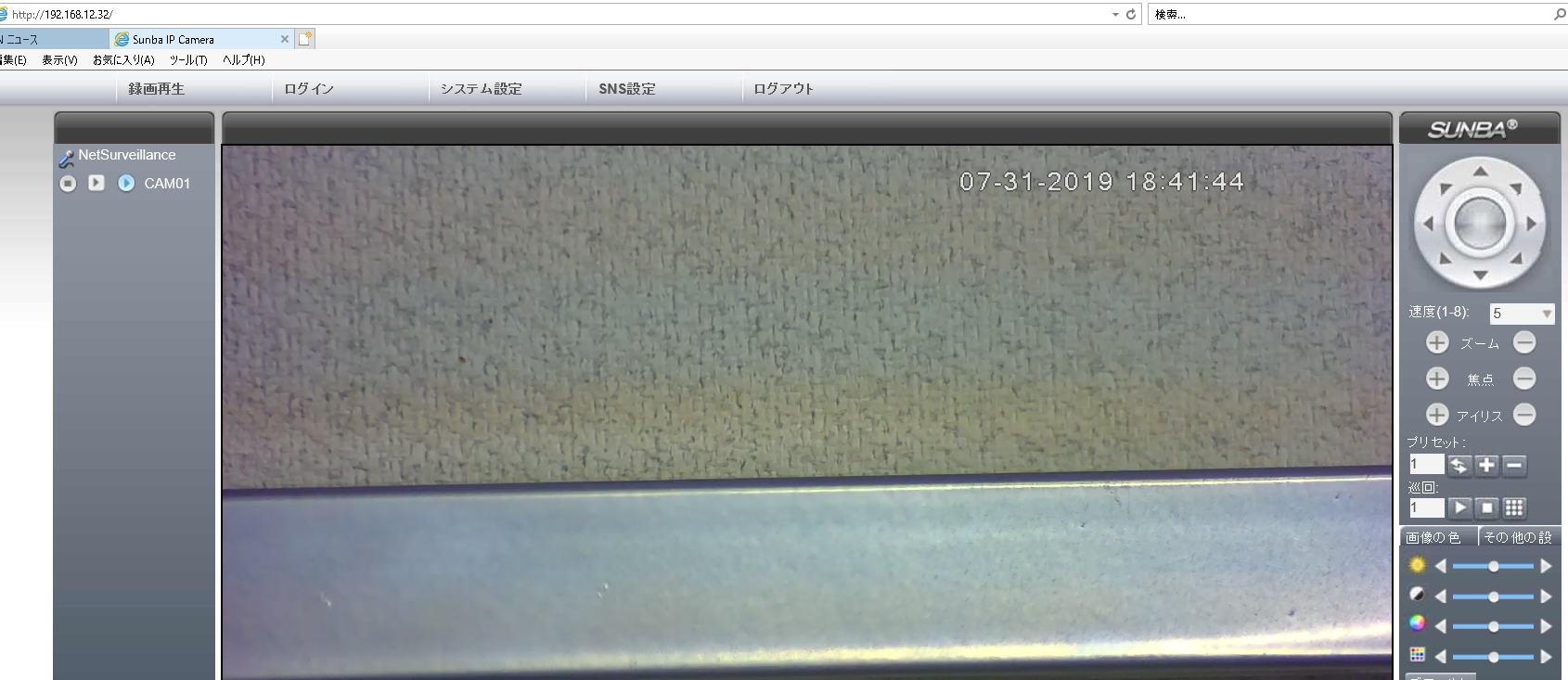Move camera diagonally up-right via PTZ pad
The height and width of the screenshot is (680, 1568).
tap(1516, 188)
